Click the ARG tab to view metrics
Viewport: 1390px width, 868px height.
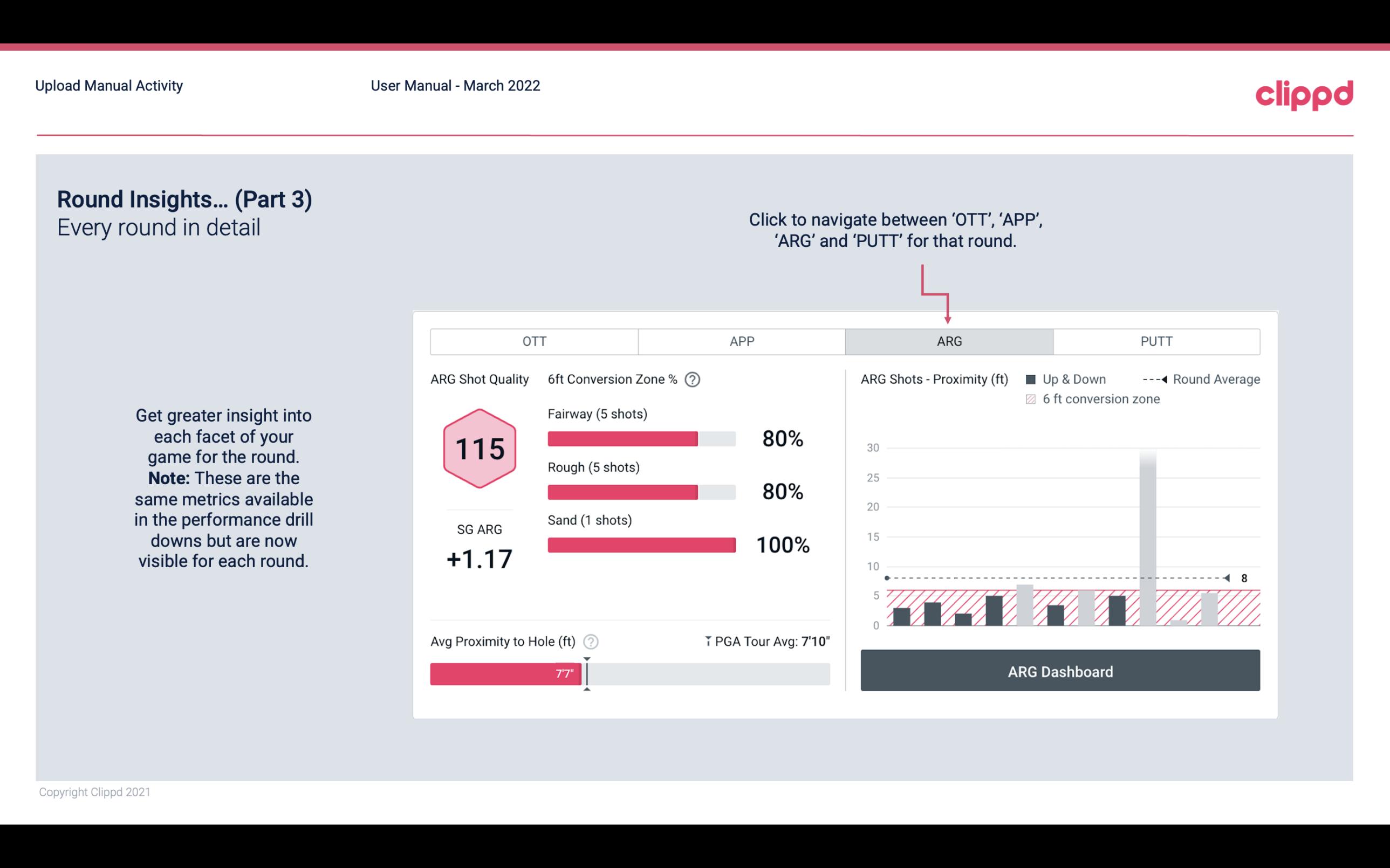(948, 342)
